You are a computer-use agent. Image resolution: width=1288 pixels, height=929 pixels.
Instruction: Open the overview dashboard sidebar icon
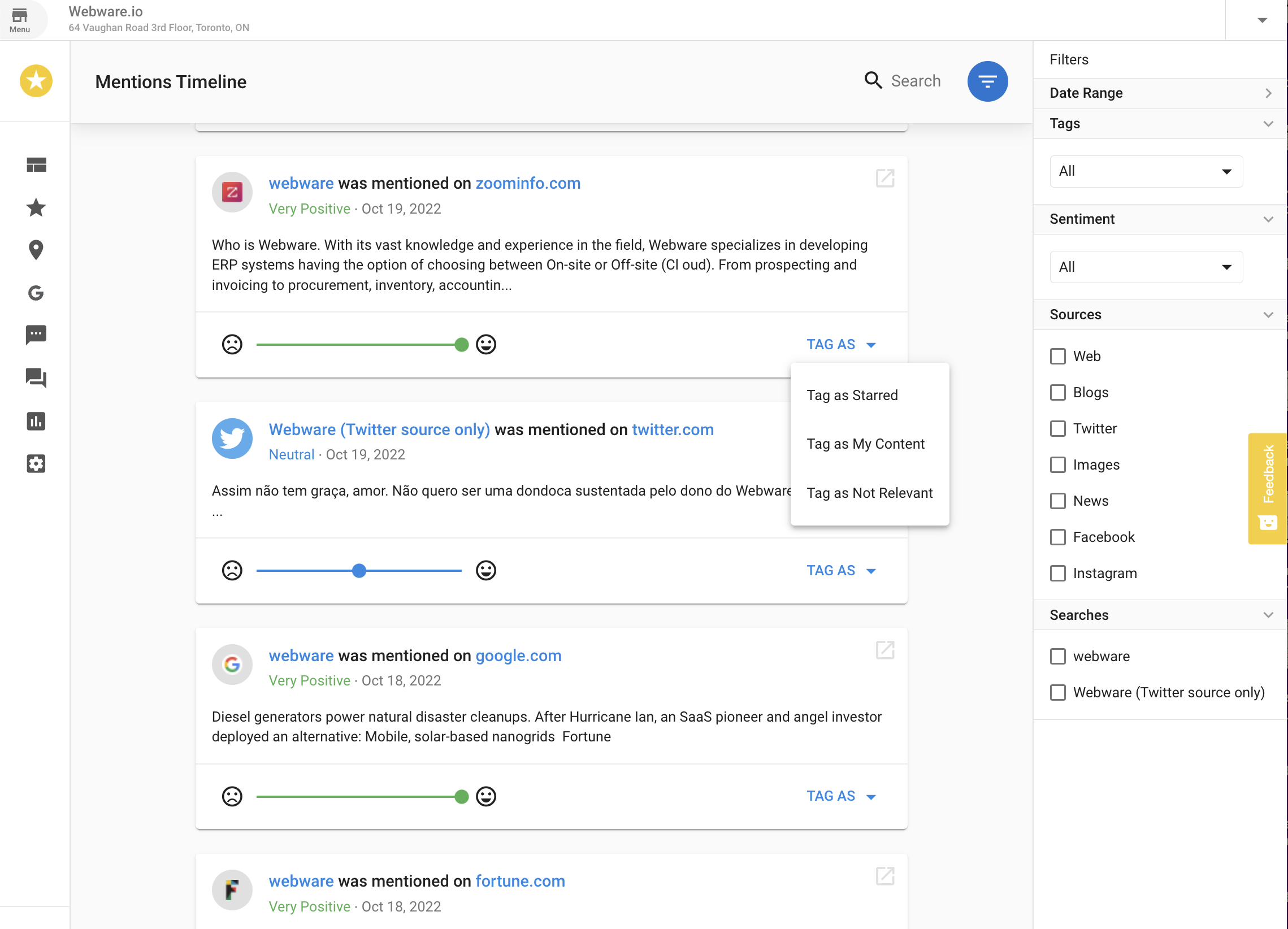tap(36, 164)
